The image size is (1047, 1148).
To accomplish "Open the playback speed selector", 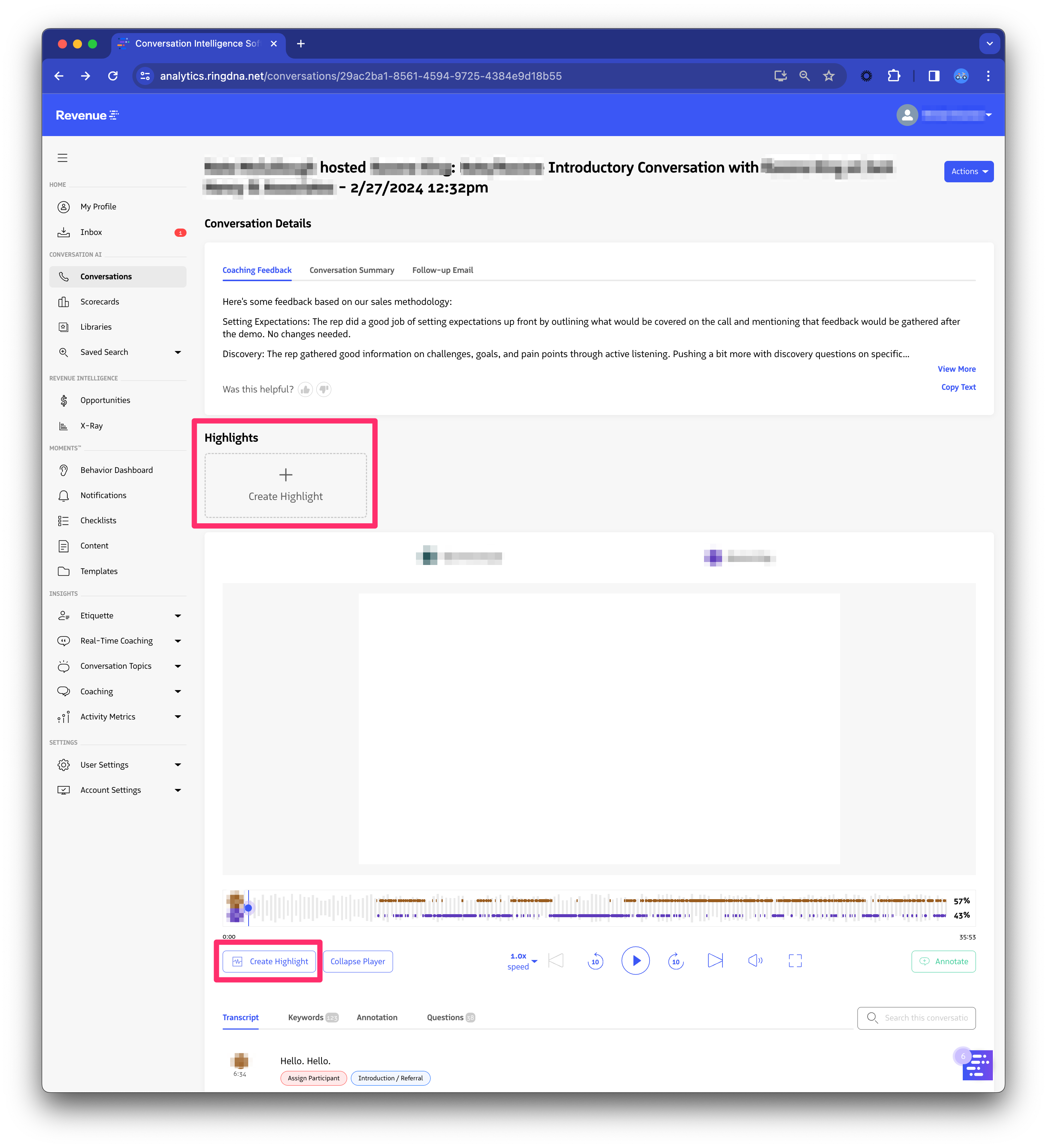I will coord(520,961).
